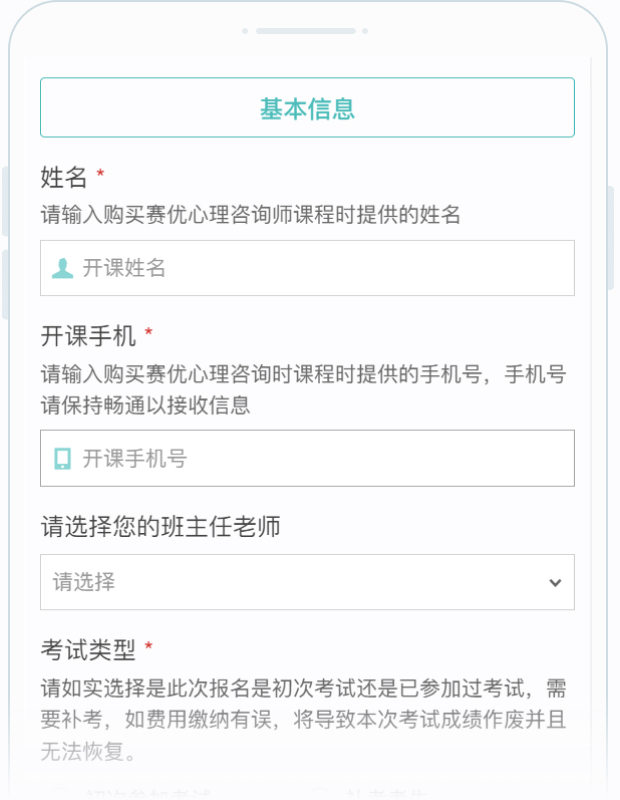Click the 开课姓名 name input field
This screenshot has width=620, height=800.
(307, 268)
